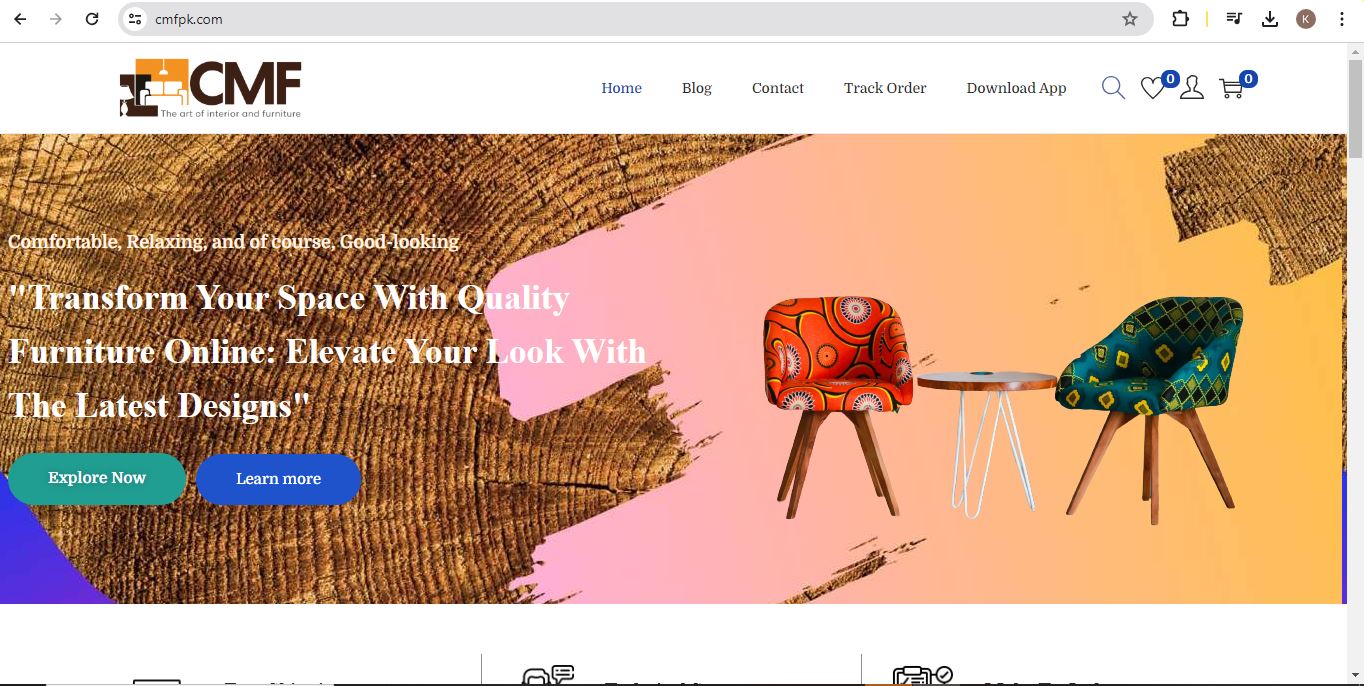Go to Track Order page
Image resolution: width=1364 pixels, height=686 pixels.
tap(885, 88)
